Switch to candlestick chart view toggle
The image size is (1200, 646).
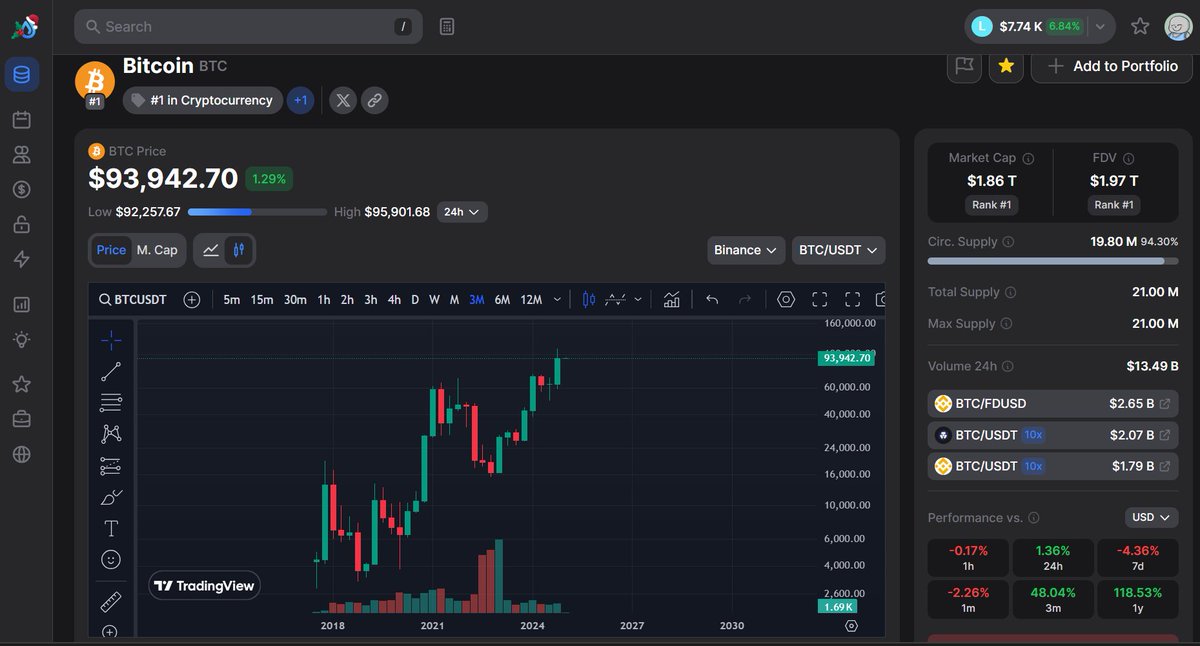(x=238, y=250)
